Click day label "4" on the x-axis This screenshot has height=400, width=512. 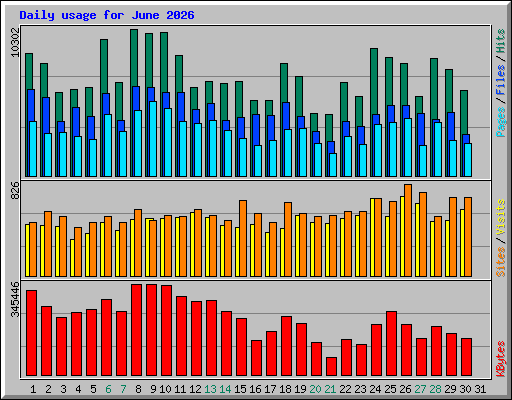coord(78,389)
